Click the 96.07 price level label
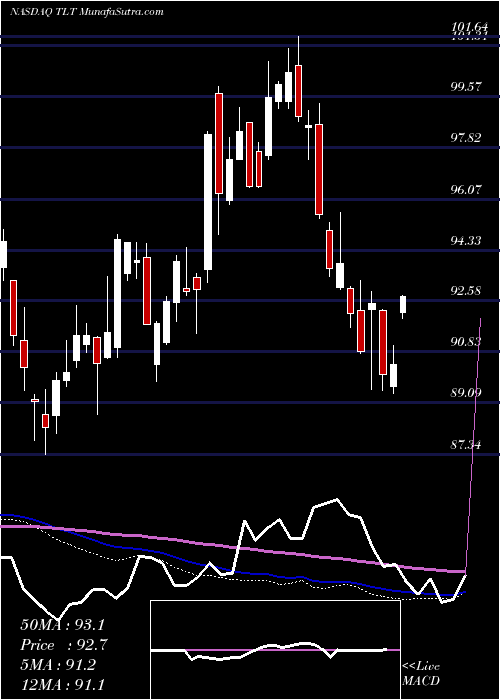The width and height of the screenshot is (500, 700). (466, 189)
